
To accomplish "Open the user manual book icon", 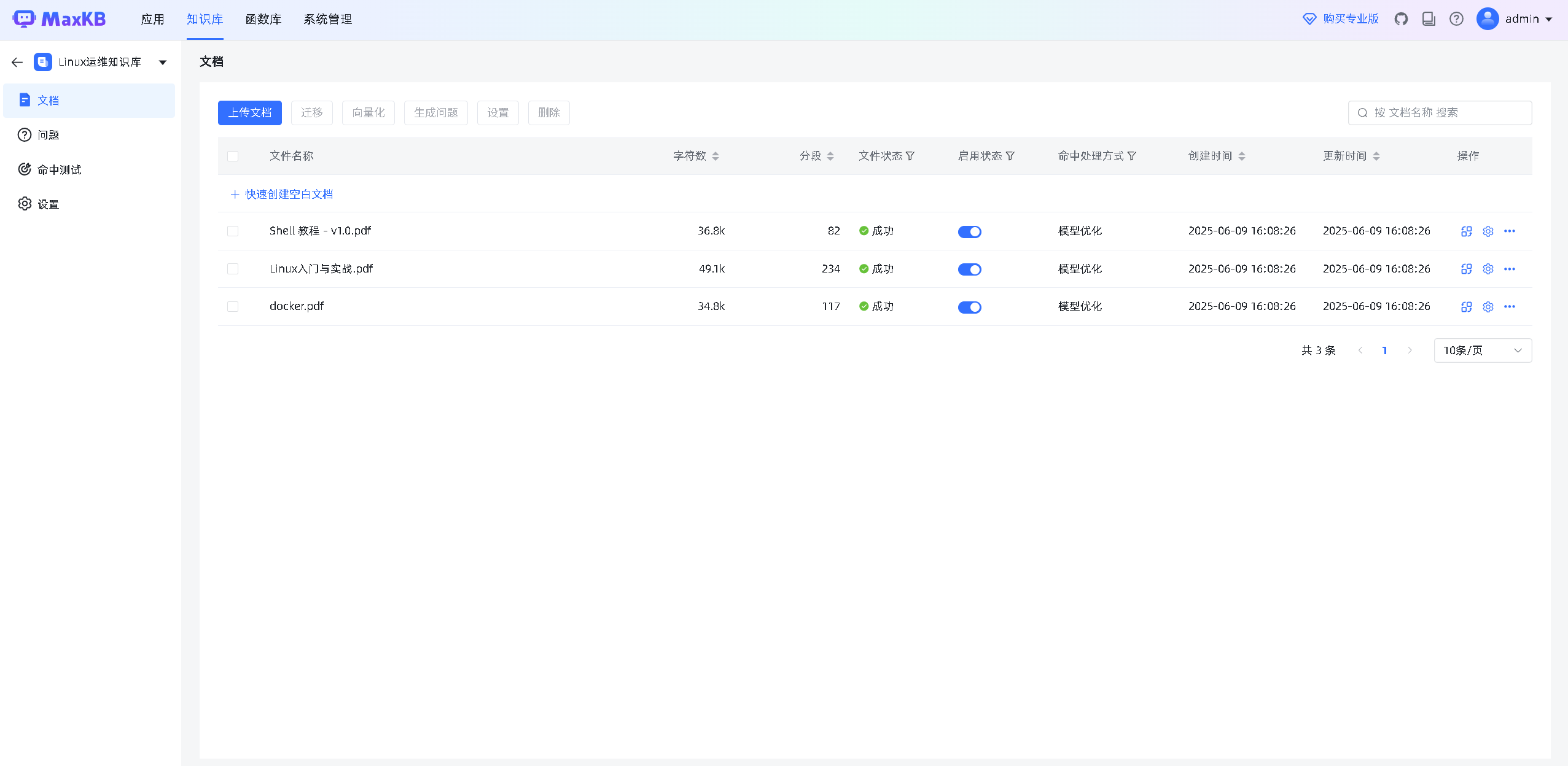I will 1429,19.
